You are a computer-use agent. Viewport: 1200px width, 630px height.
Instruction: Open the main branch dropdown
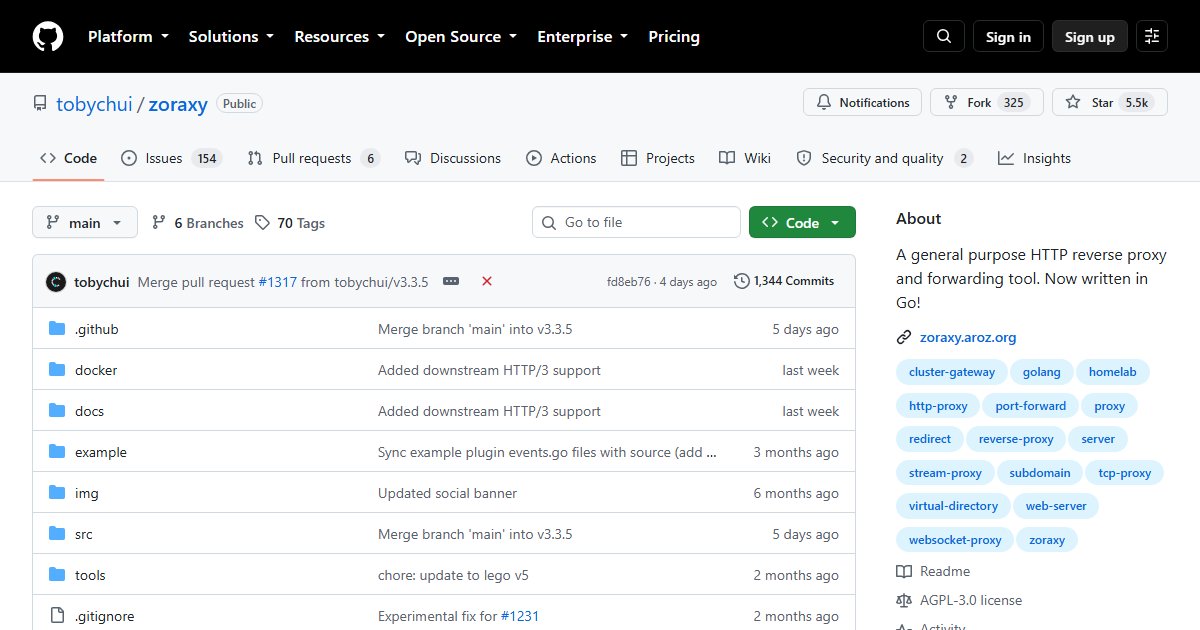(x=84, y=222)
